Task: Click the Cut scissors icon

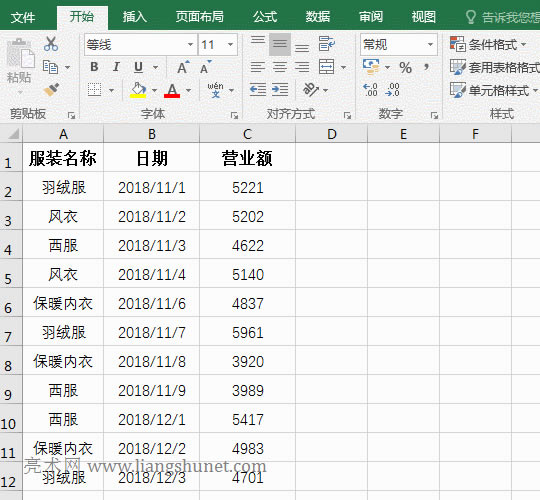Action: tap(51, 44)
